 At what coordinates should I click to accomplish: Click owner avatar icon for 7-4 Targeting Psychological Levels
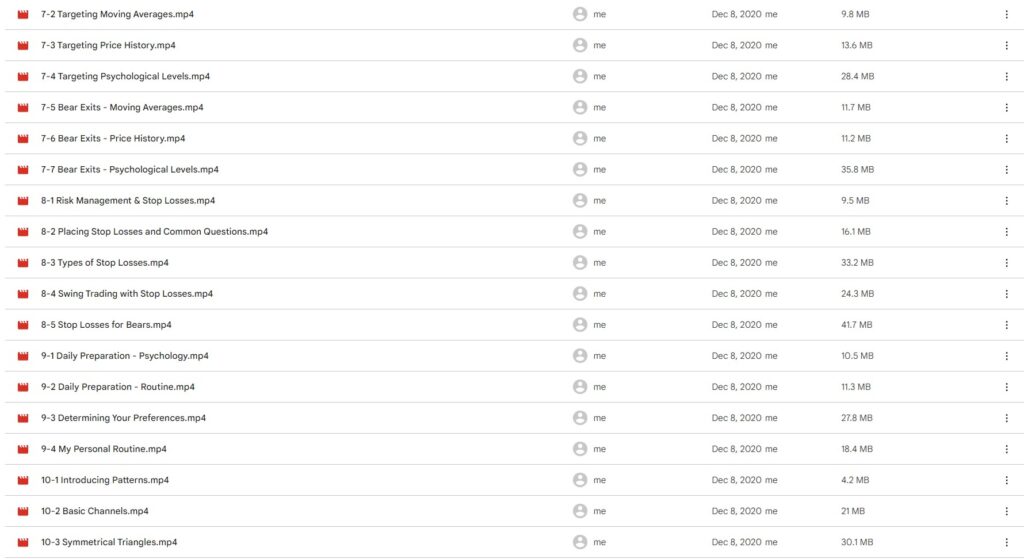[580, 76]
